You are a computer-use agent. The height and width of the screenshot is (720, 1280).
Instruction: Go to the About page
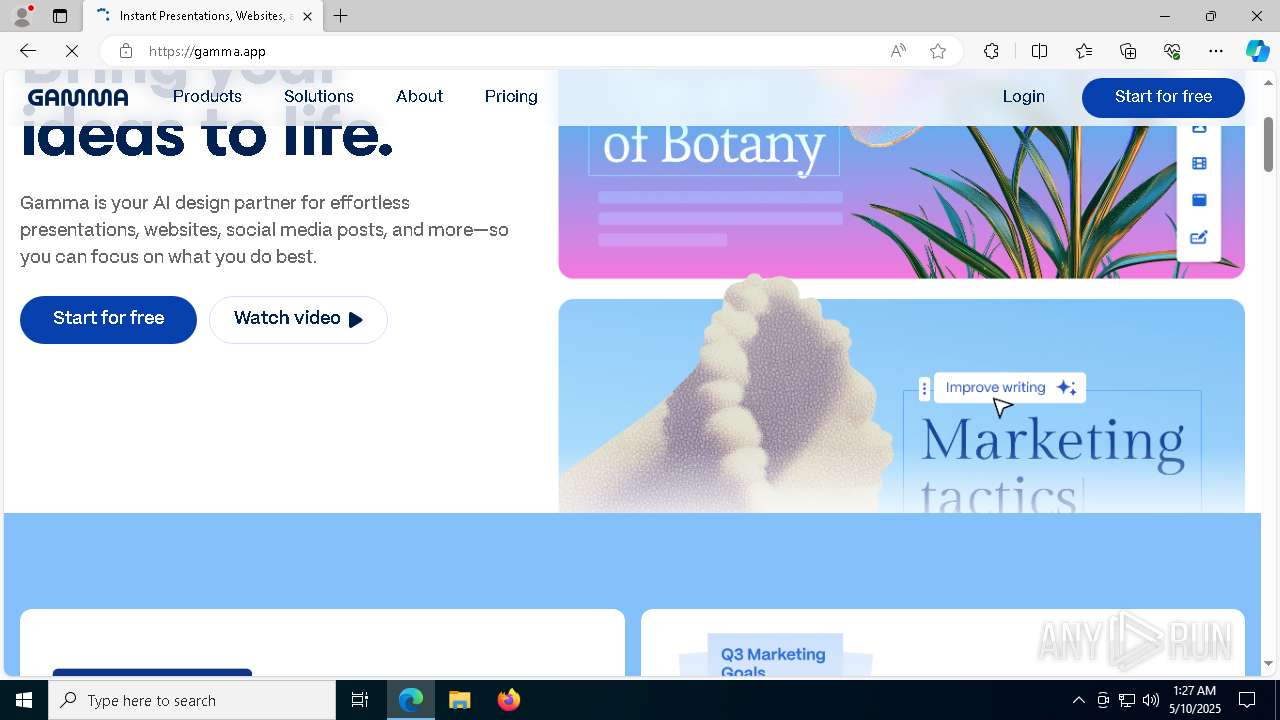[x=419, y=96]
